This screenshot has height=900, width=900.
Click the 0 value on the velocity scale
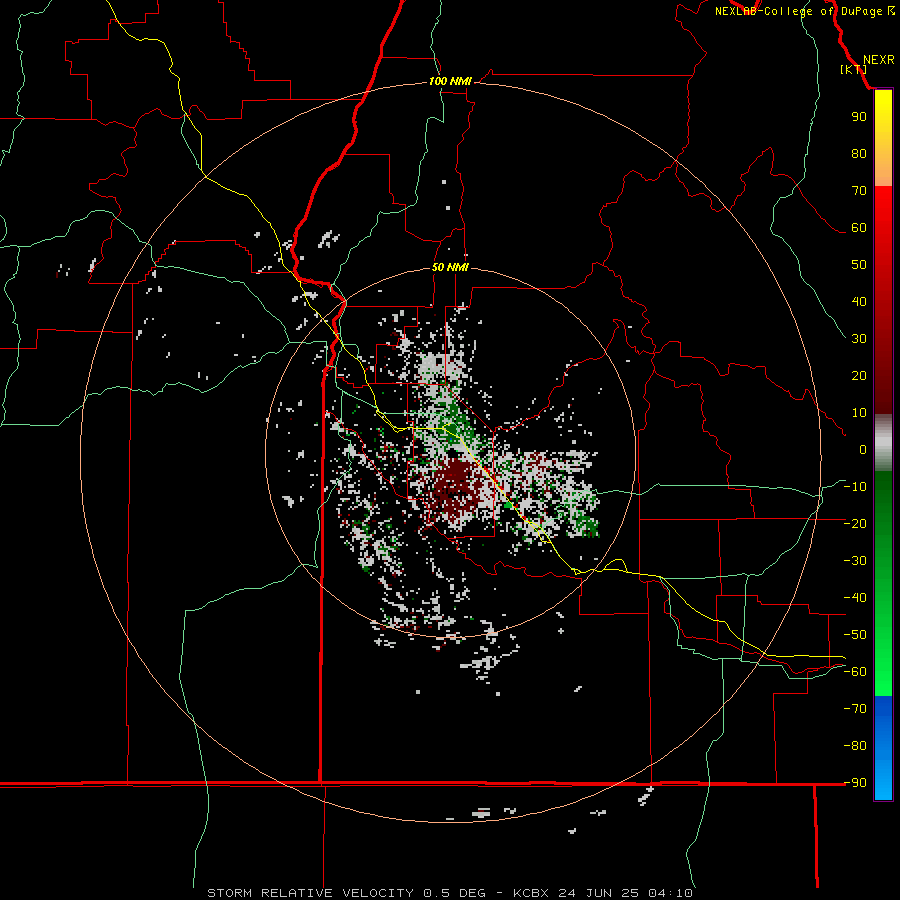pos(863,449)
